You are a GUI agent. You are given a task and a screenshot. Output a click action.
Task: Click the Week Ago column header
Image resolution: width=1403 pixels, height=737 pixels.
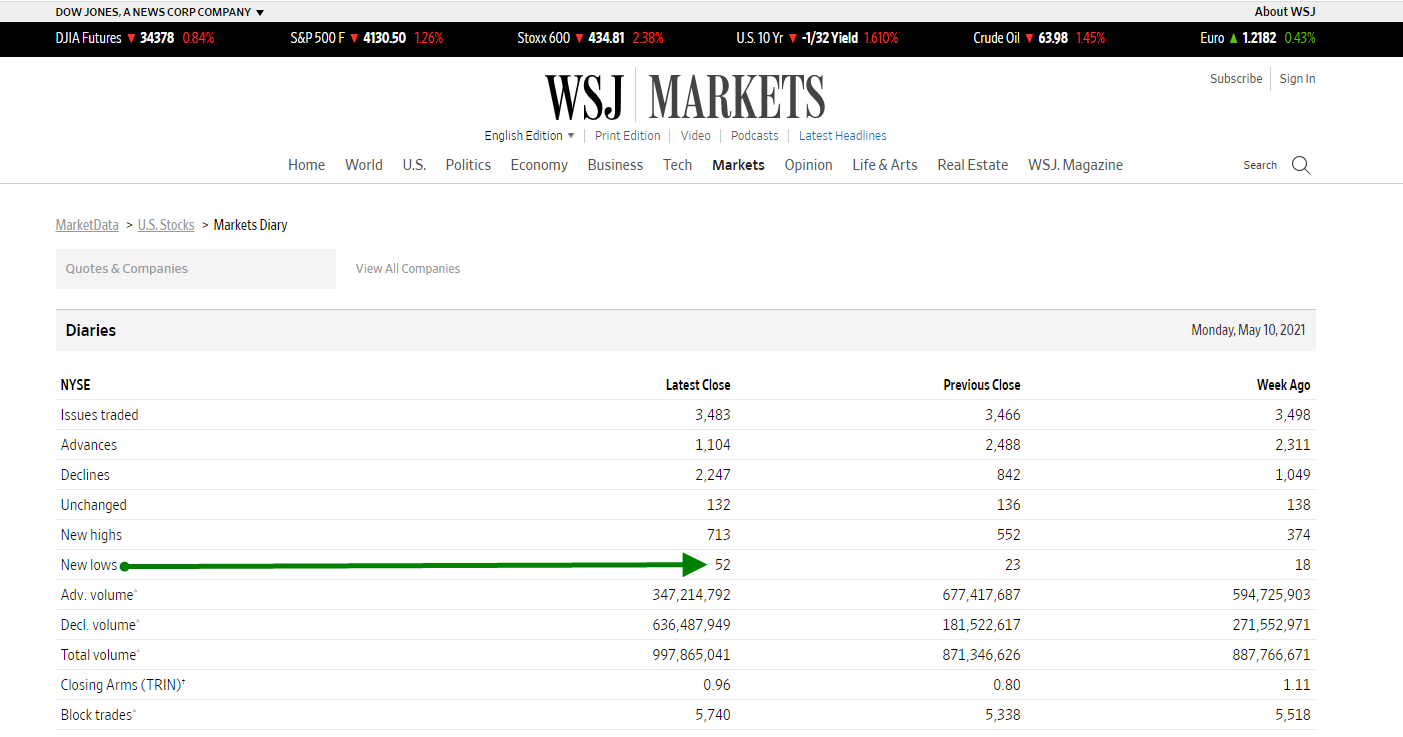coord(1283,385)
